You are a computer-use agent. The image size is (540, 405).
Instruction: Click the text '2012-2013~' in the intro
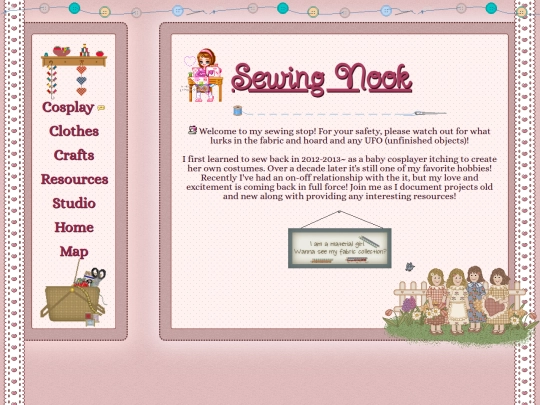323,159
